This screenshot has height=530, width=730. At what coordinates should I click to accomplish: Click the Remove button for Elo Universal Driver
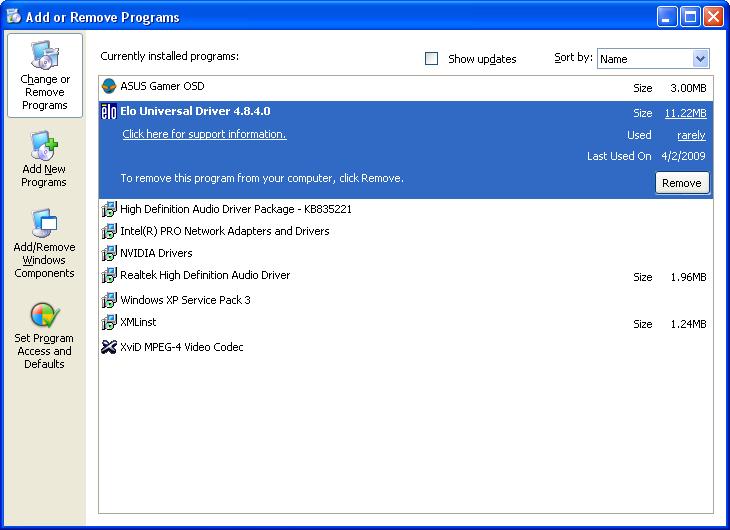pyautogui.click(x=682, y=183)
